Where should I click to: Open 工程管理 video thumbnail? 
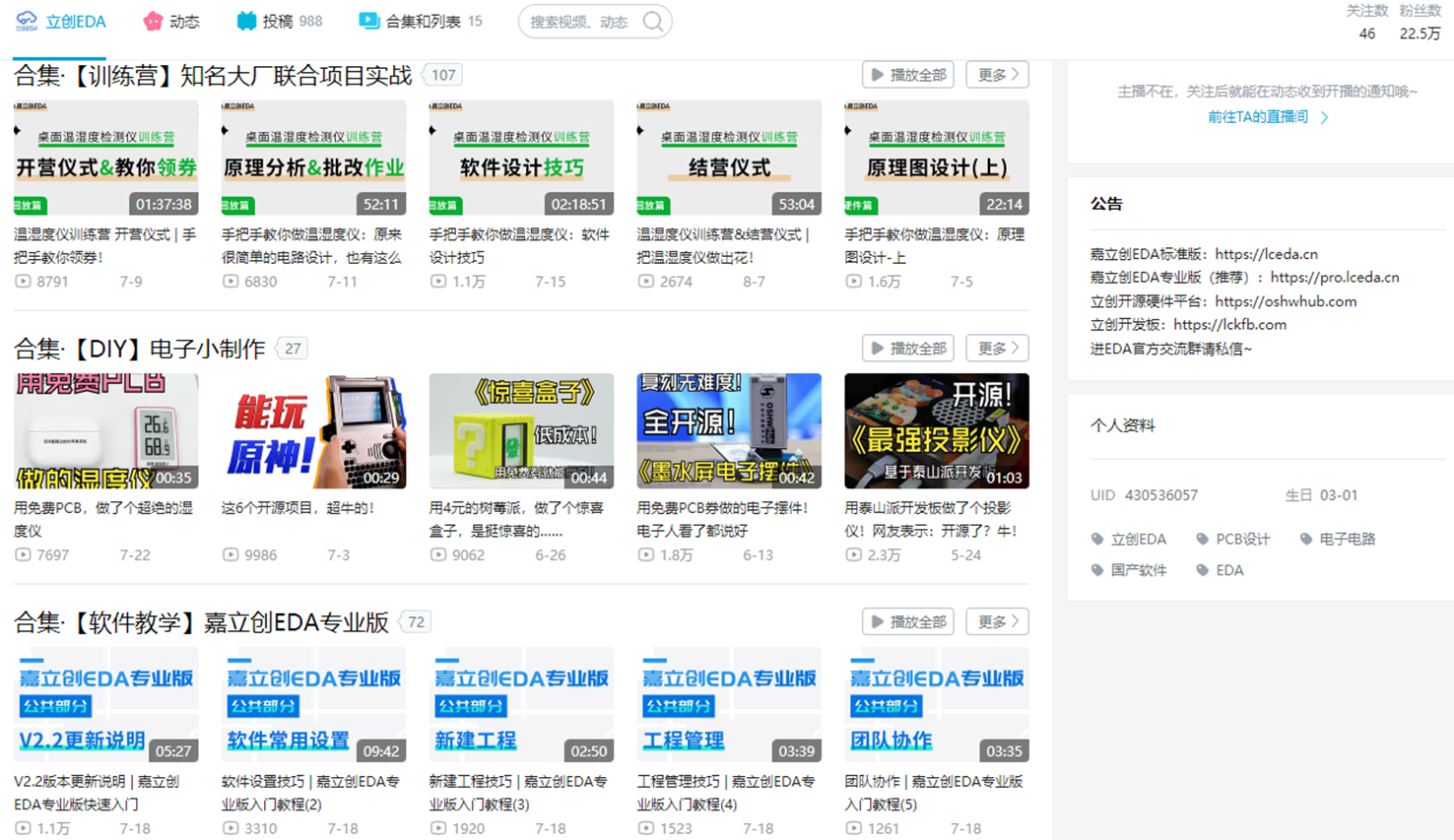729,705
